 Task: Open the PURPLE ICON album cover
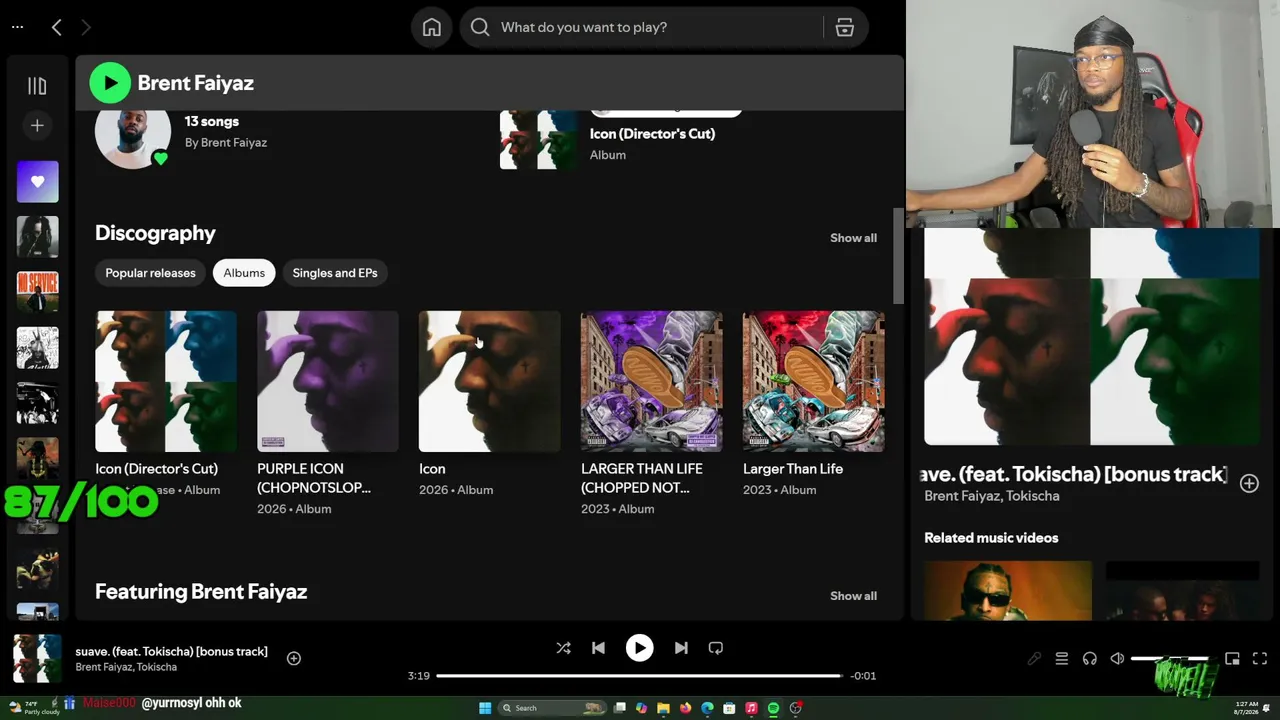coord(328,381)
